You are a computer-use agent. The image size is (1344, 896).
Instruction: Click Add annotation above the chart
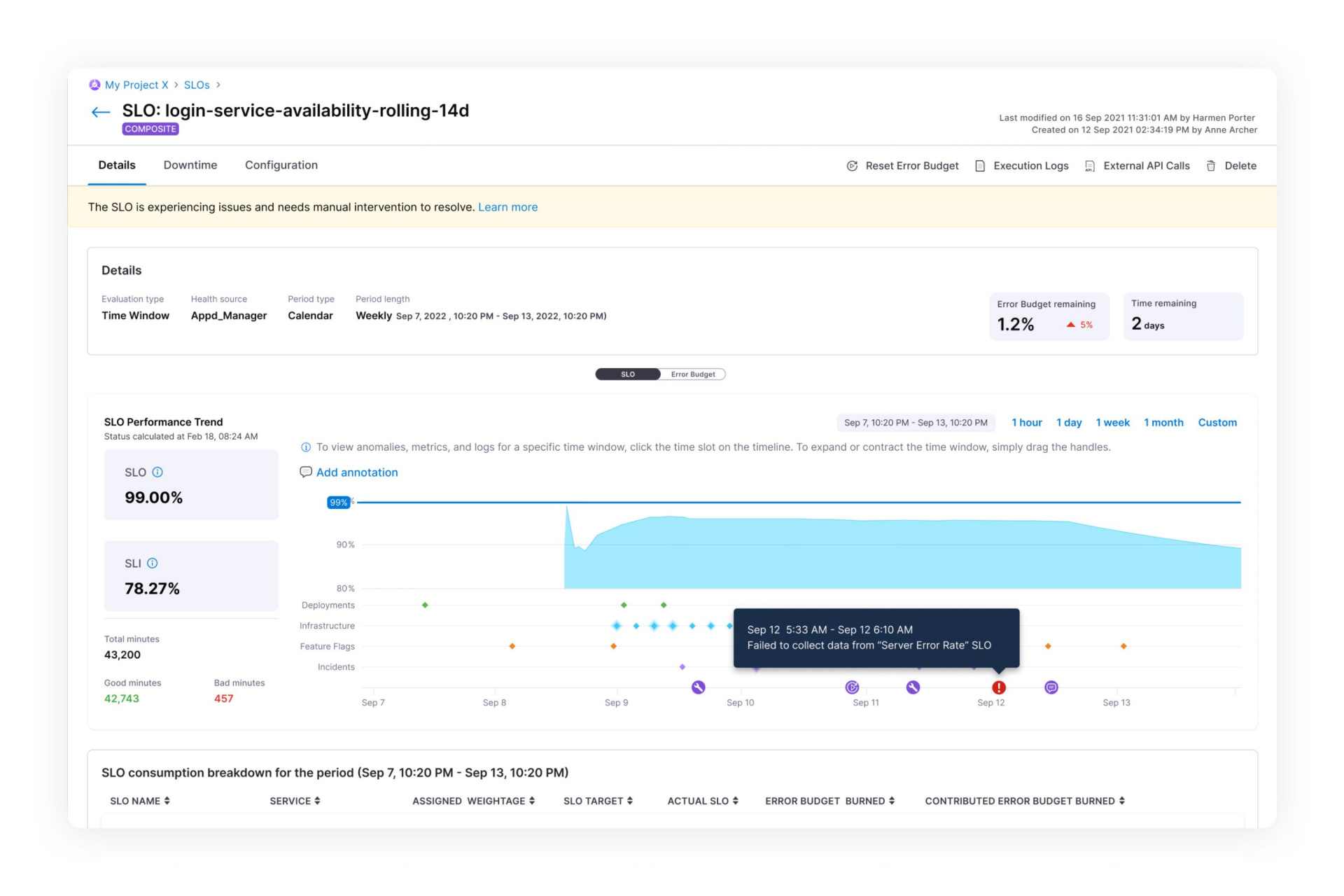coord(357,472)
